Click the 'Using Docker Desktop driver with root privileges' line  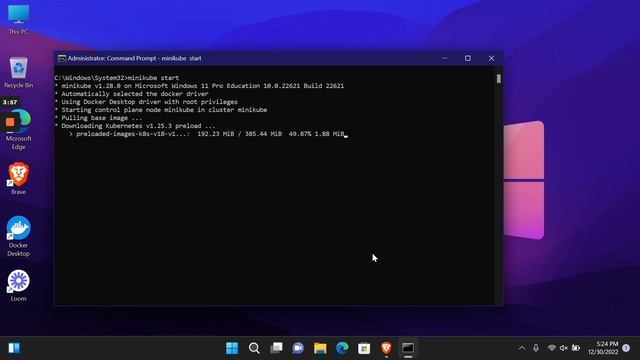point(146,102)
